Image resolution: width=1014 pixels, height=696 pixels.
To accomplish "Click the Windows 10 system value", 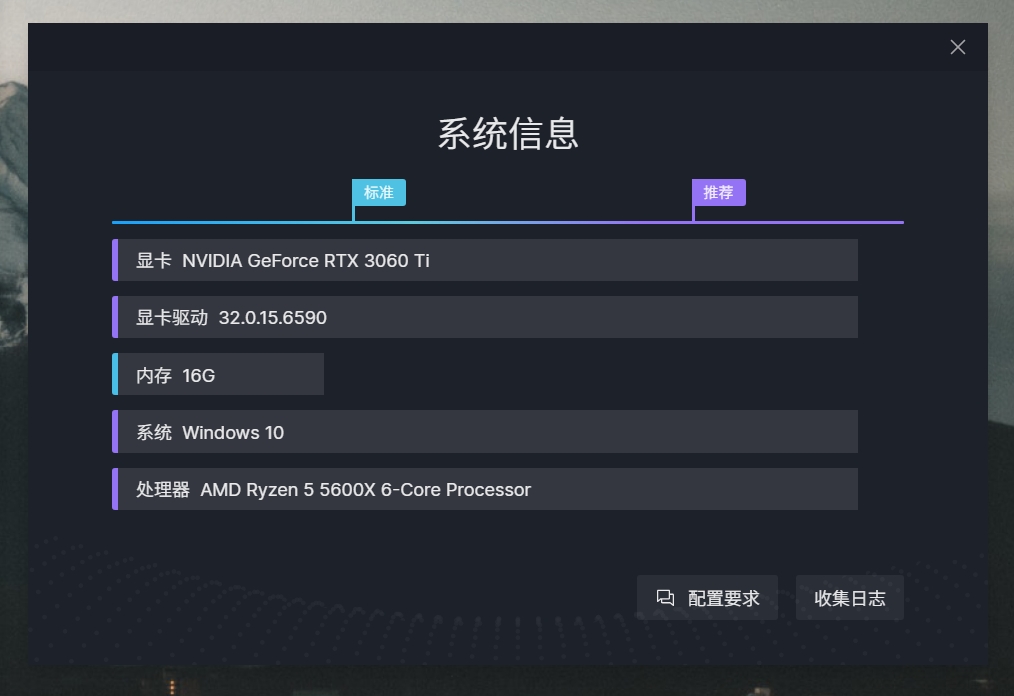I will pos(233,433).
